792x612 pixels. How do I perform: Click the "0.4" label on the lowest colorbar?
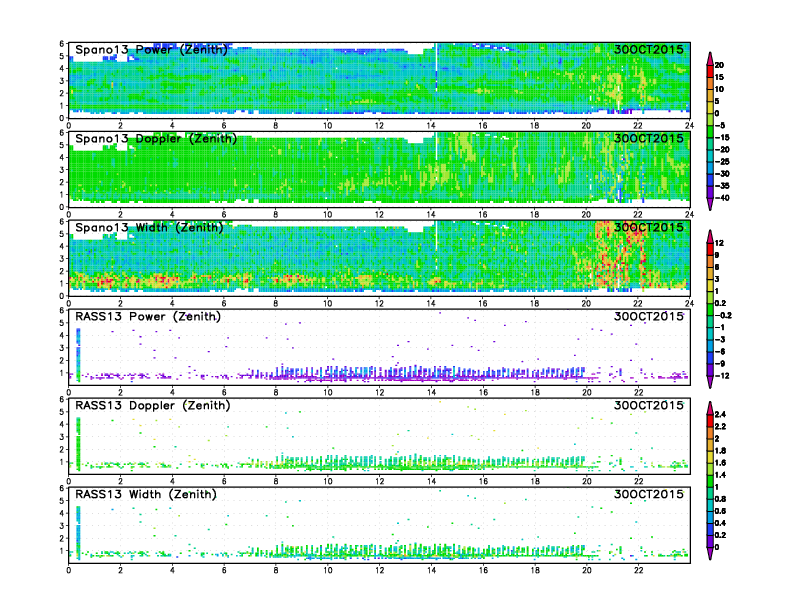720,523
